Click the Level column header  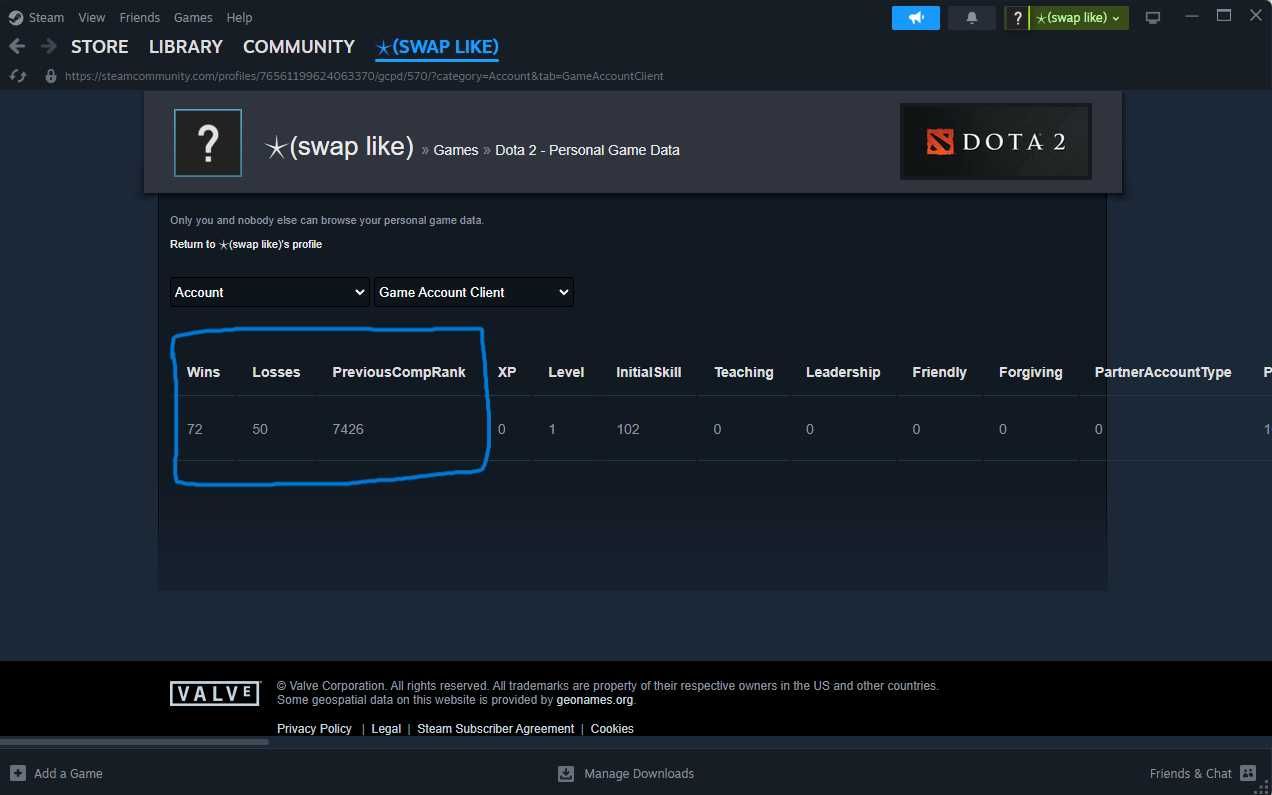[566, 372]
